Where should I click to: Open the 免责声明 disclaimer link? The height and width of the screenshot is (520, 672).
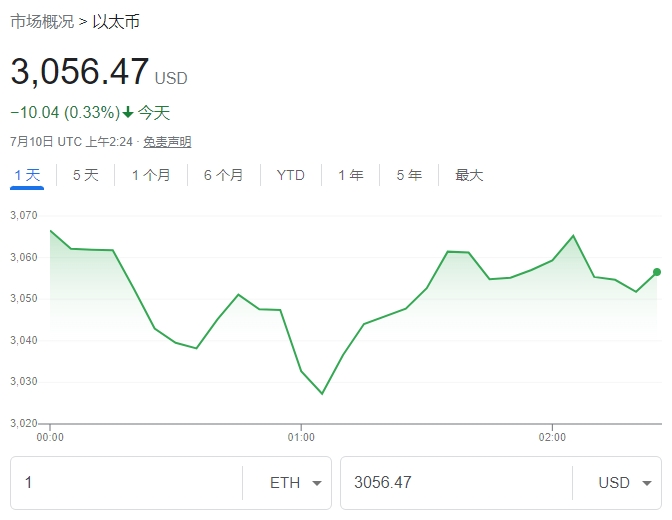167,142
